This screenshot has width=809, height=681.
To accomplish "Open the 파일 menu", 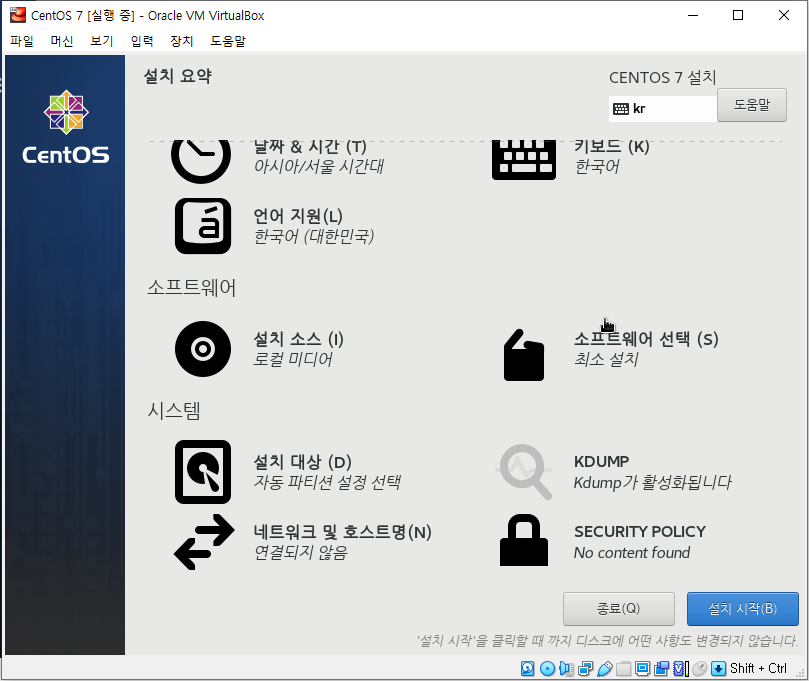I will (22, 41).
